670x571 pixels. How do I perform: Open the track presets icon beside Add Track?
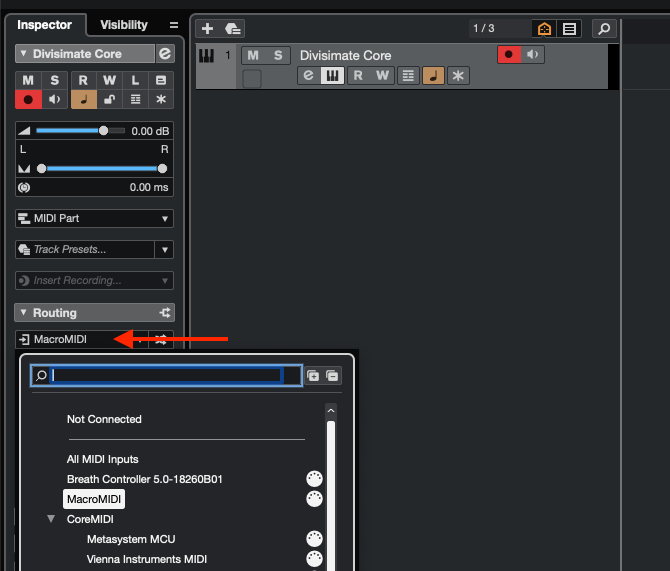[x=232, y=29]
